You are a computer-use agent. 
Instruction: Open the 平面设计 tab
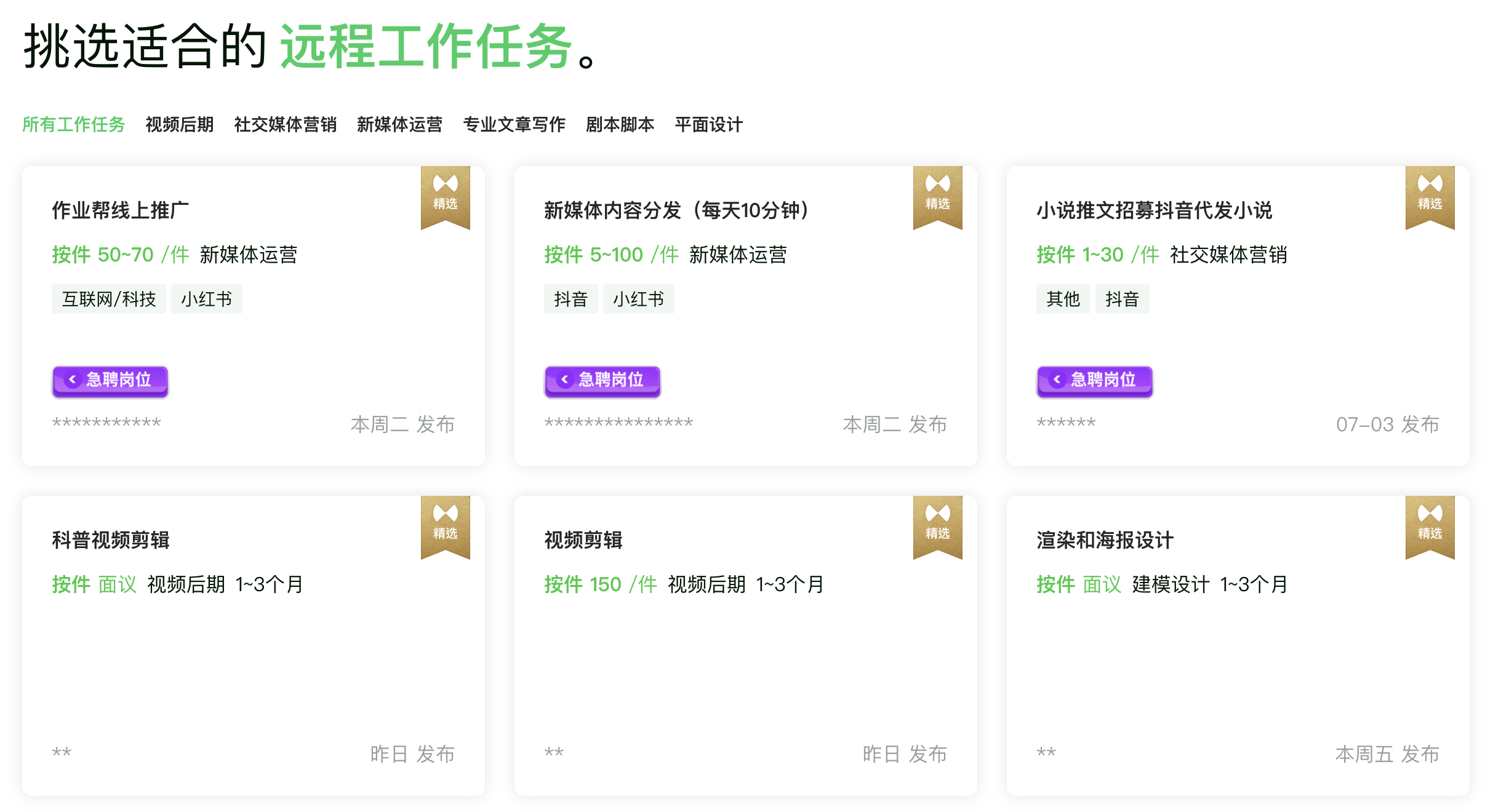click(x=709, y=125)
